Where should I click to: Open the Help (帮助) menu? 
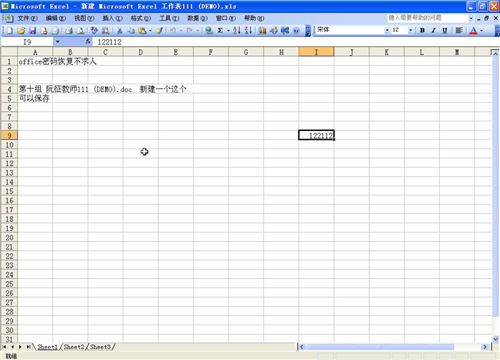point(254,18)
